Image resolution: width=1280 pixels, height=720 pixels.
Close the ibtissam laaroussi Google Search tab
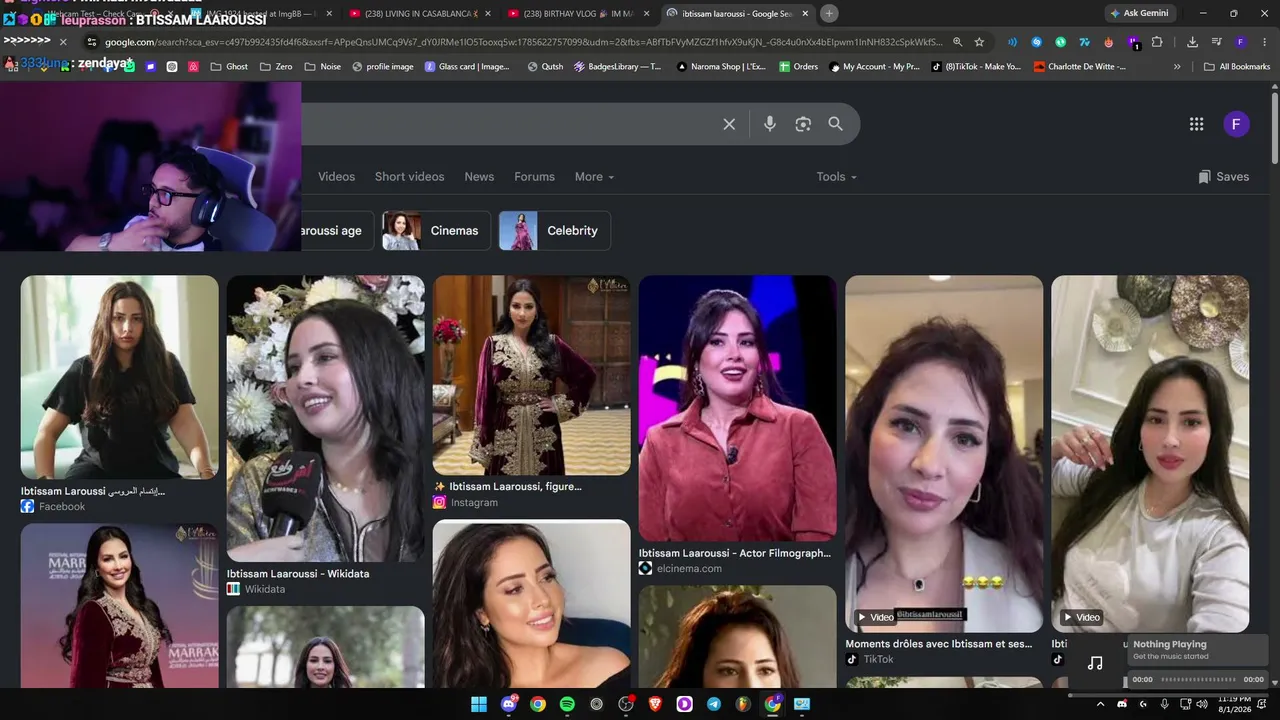click(x=805, y=13)
